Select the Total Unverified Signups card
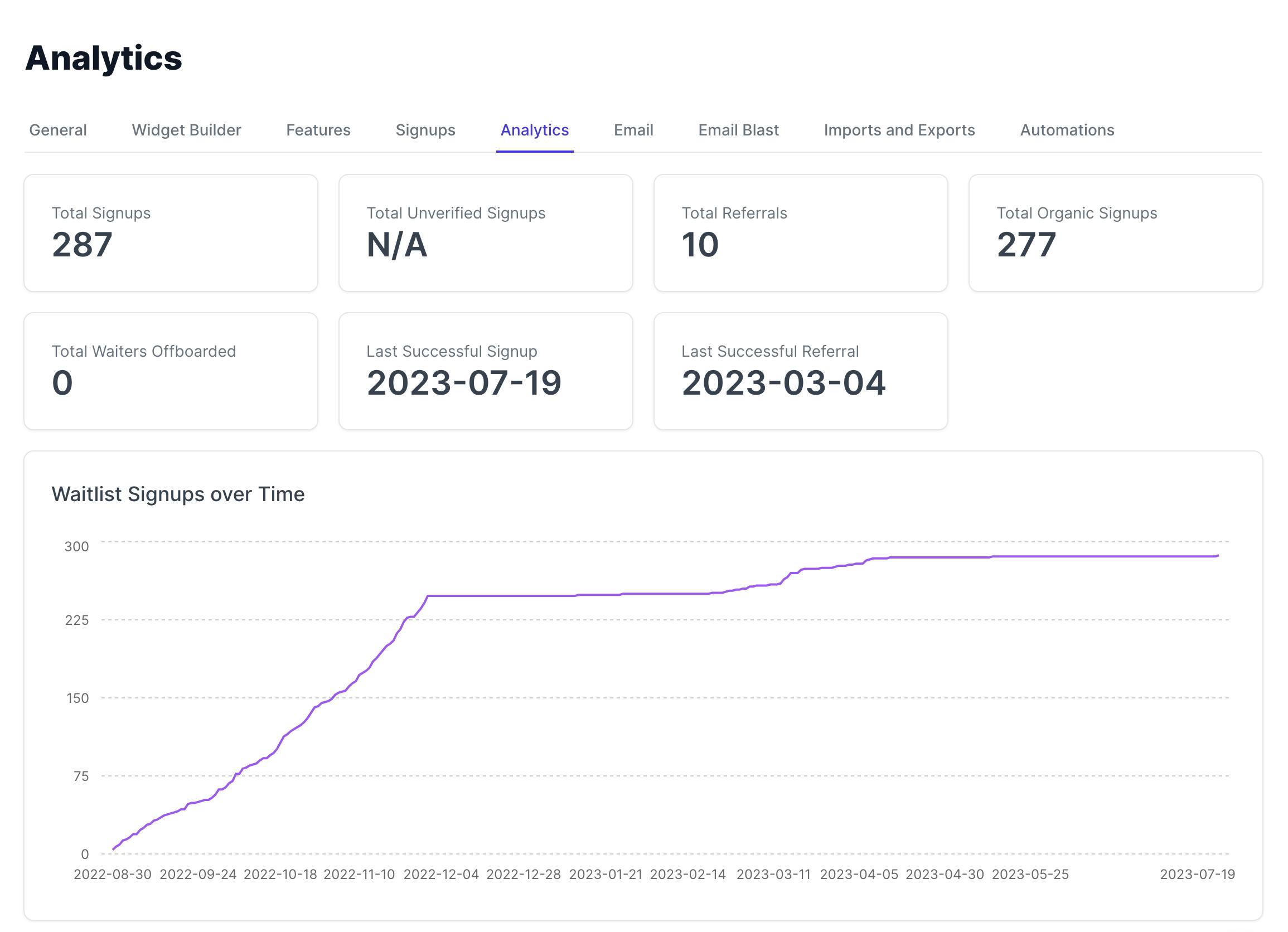1288x932 pixels. 486,231
